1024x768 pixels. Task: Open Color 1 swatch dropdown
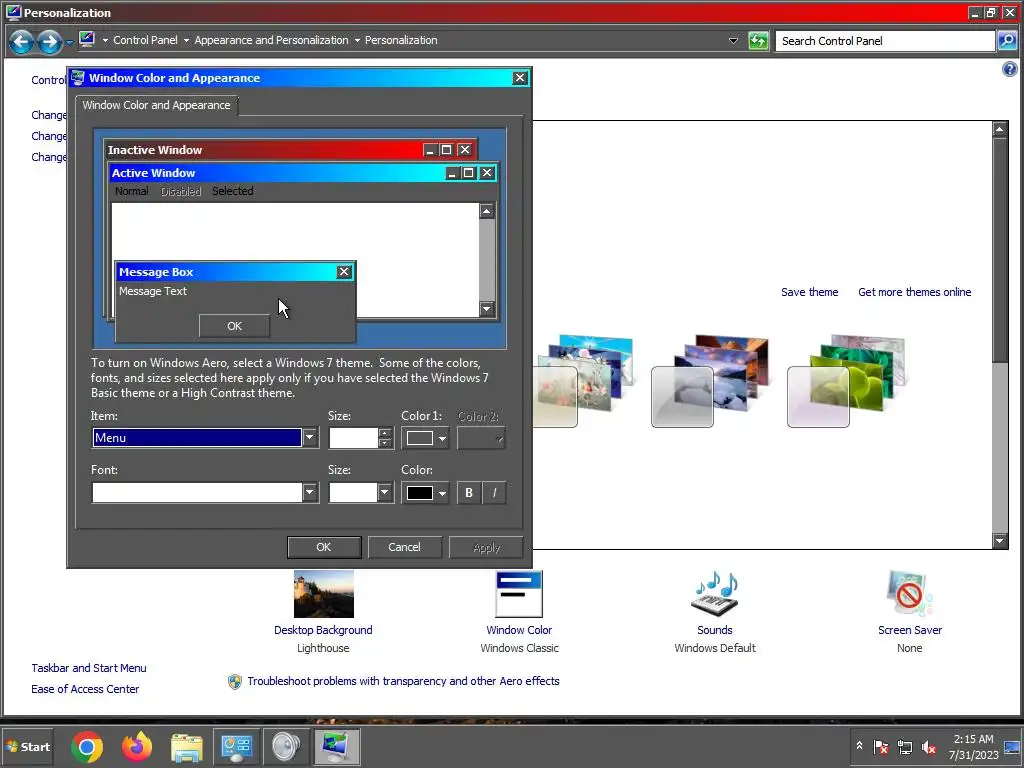[x=425, y=438]
